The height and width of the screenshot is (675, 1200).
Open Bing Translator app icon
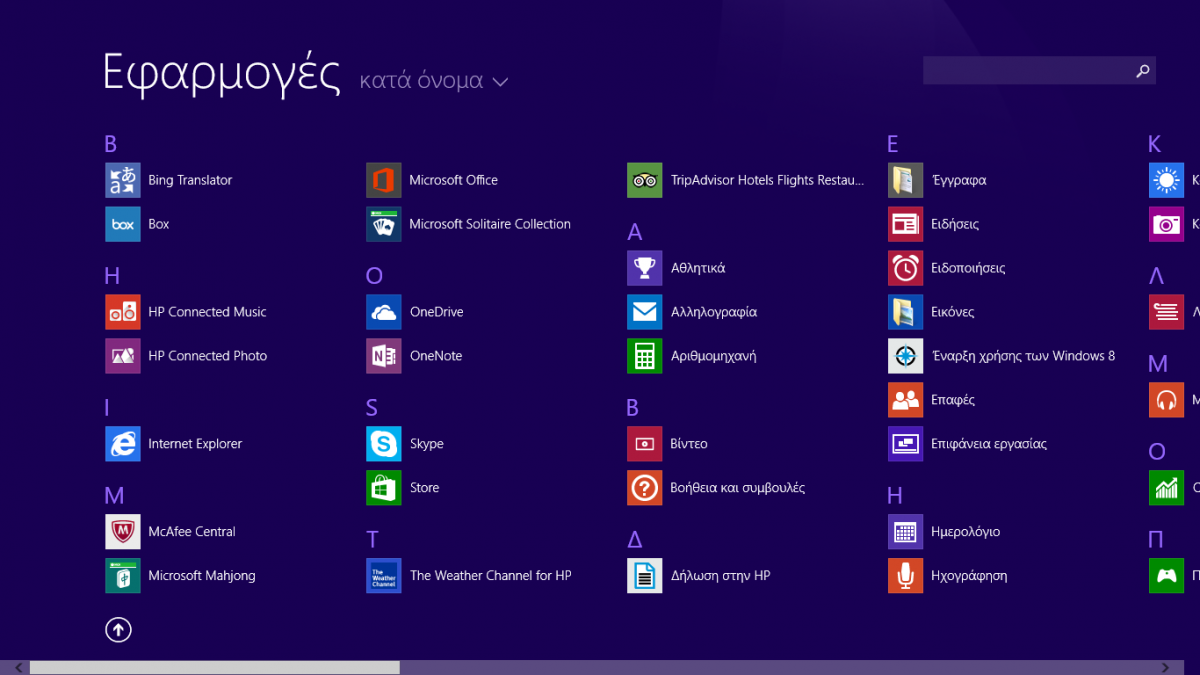pyautogui.click(x=123, y=180)
